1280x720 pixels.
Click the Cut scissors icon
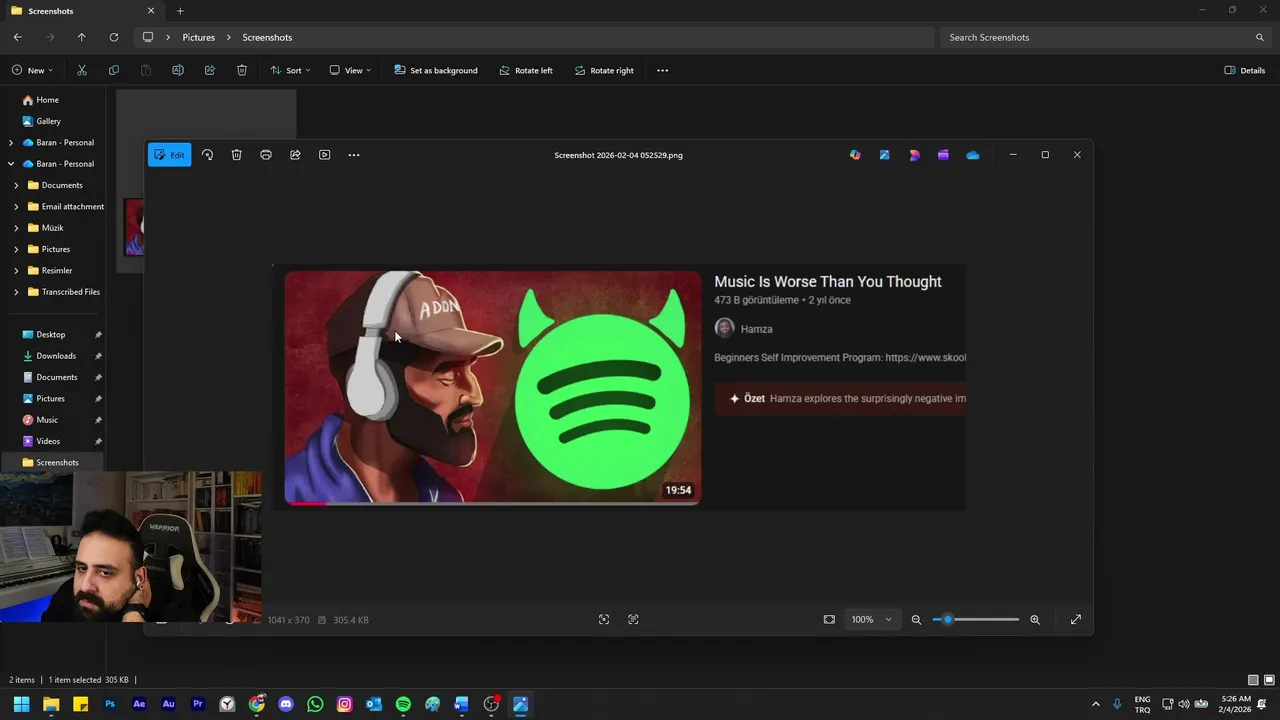(82, 71)
